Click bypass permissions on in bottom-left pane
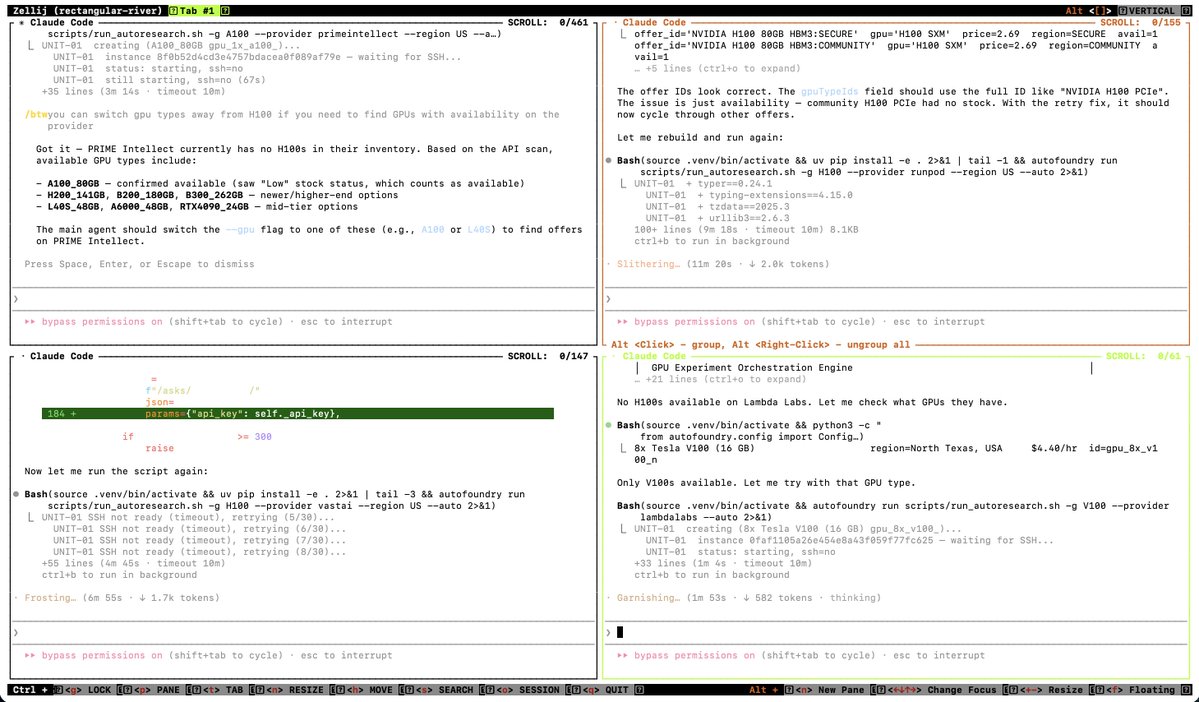 pyautogui.click(x=102, y=655)
